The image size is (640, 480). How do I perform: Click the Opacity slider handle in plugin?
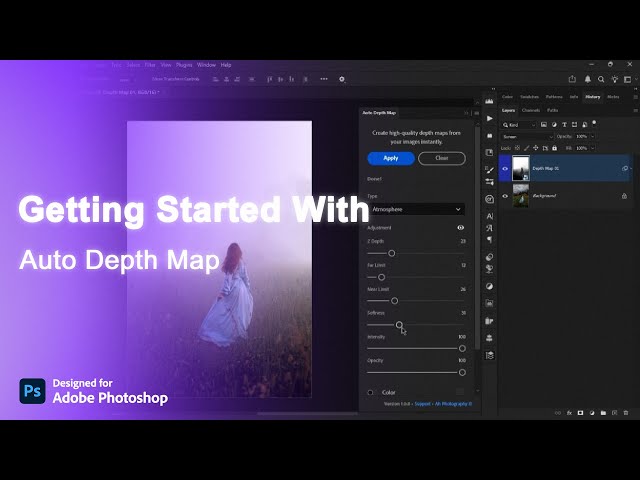[x=462, y=372]
